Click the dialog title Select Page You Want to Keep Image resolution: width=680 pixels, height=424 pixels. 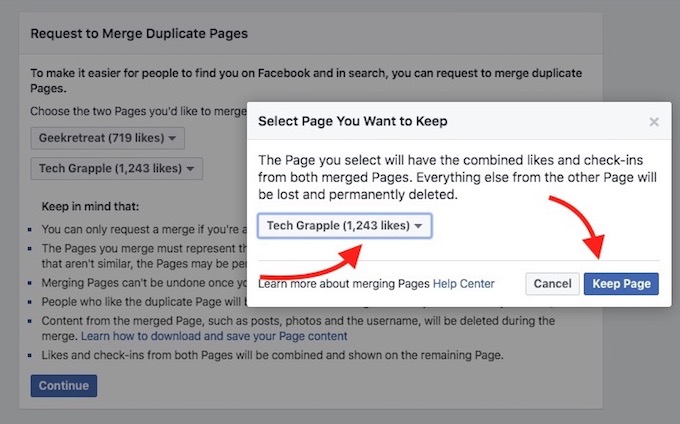pyautogui.click(x=353, y=121)
